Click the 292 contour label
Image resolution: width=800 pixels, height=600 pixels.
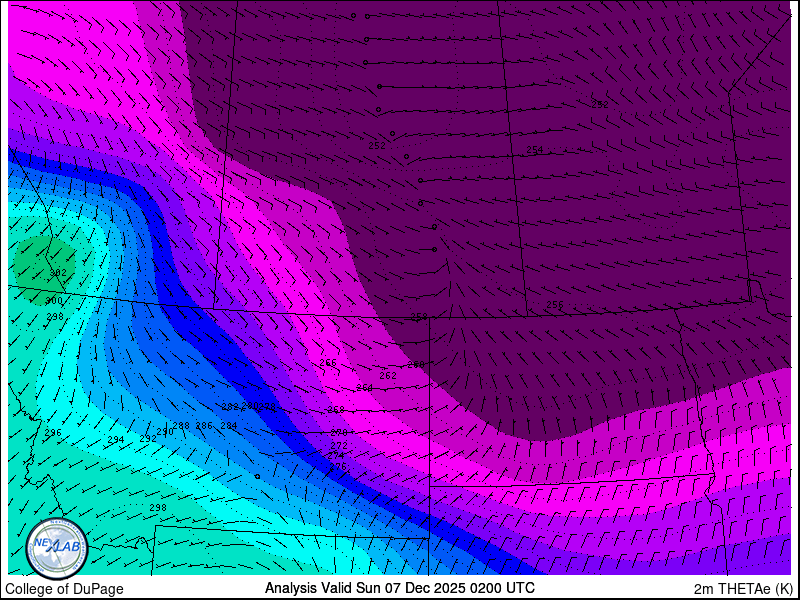coord(148,438)
